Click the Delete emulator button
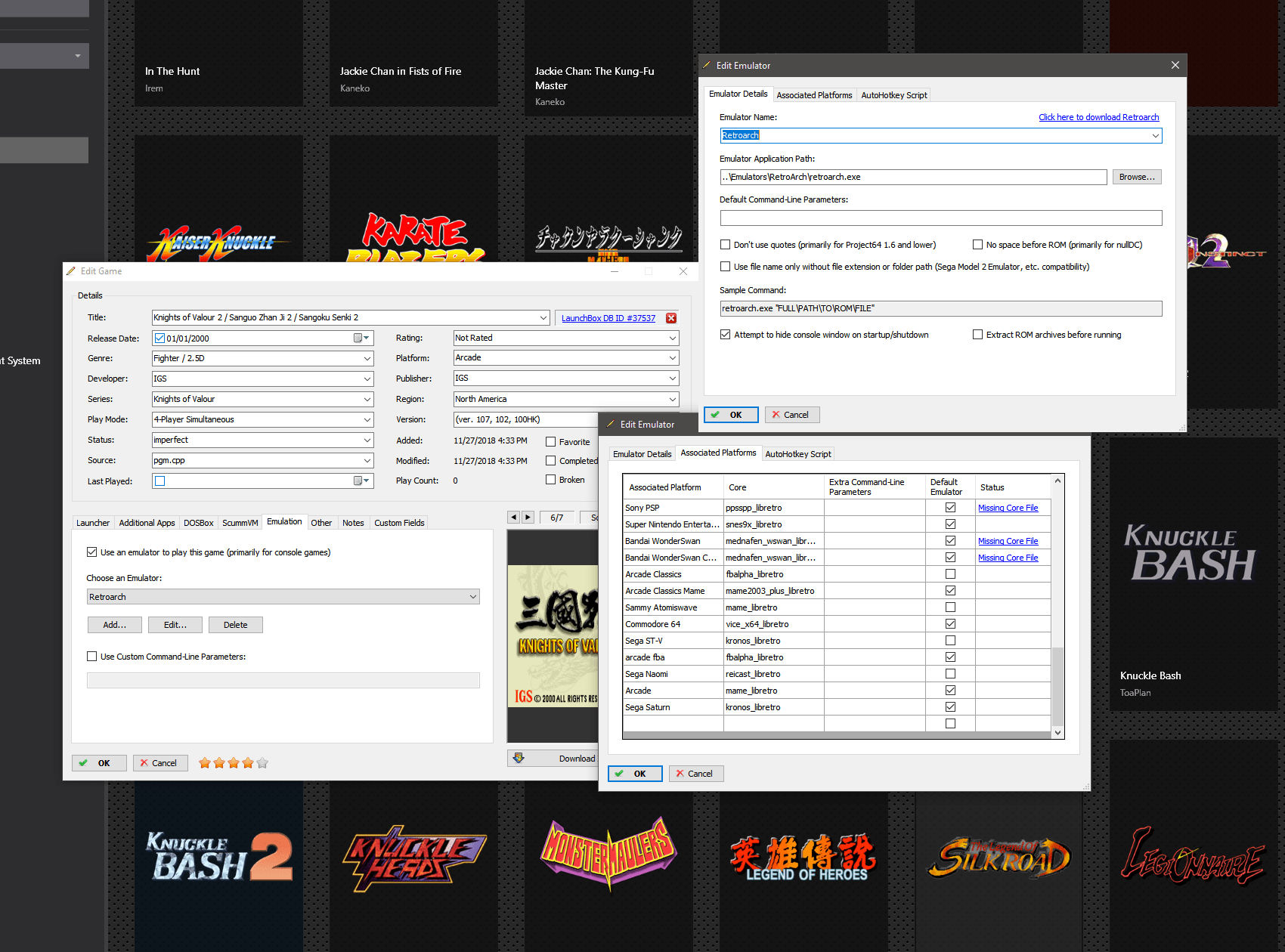This screenshot has width=1285, height=952. coord(236,625)
